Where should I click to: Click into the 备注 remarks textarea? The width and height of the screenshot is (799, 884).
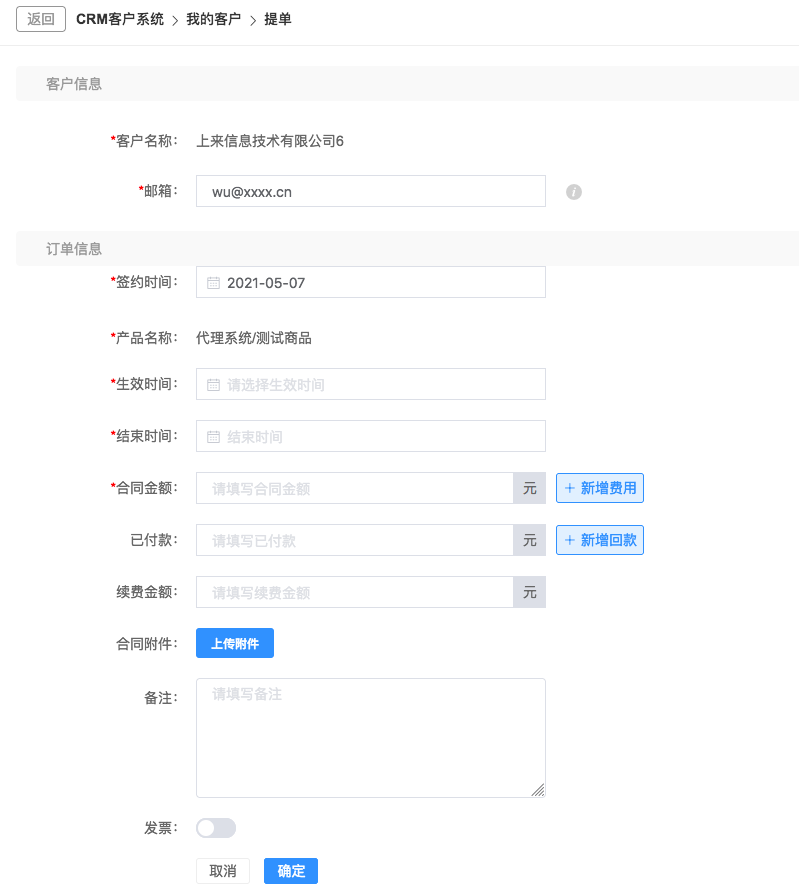click(x=370, y=738)
